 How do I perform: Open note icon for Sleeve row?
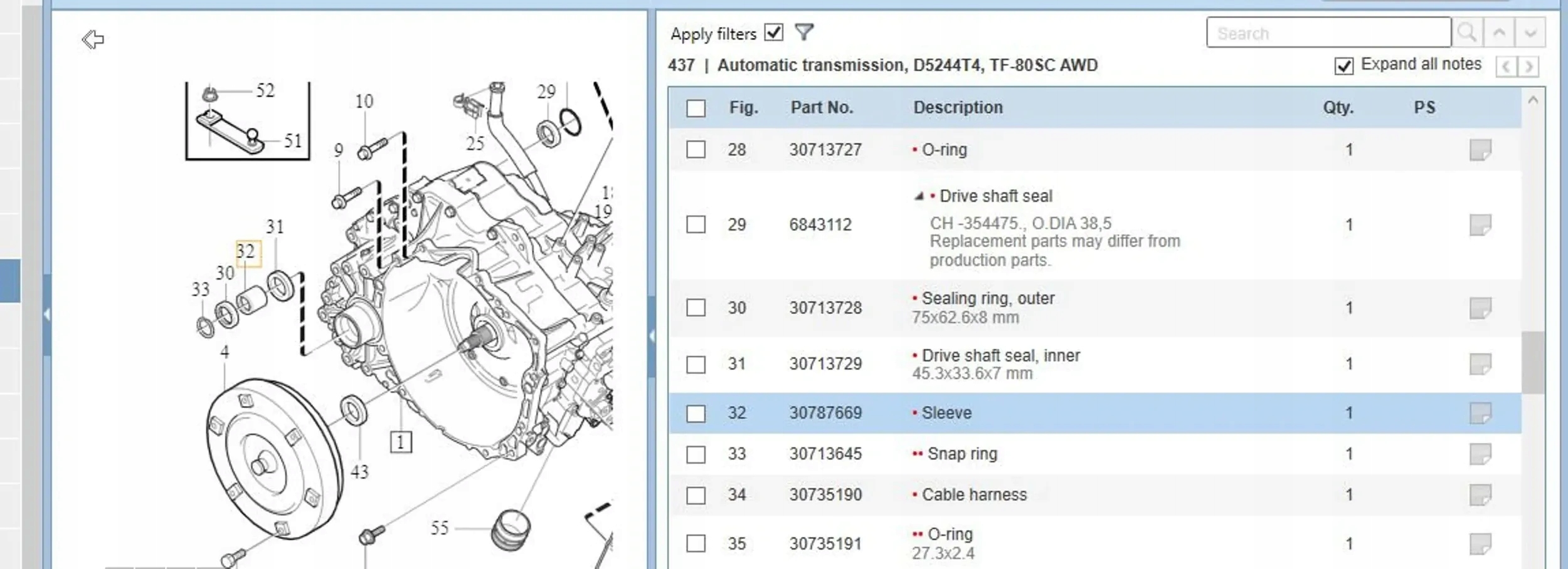[x=1480, y=413]
